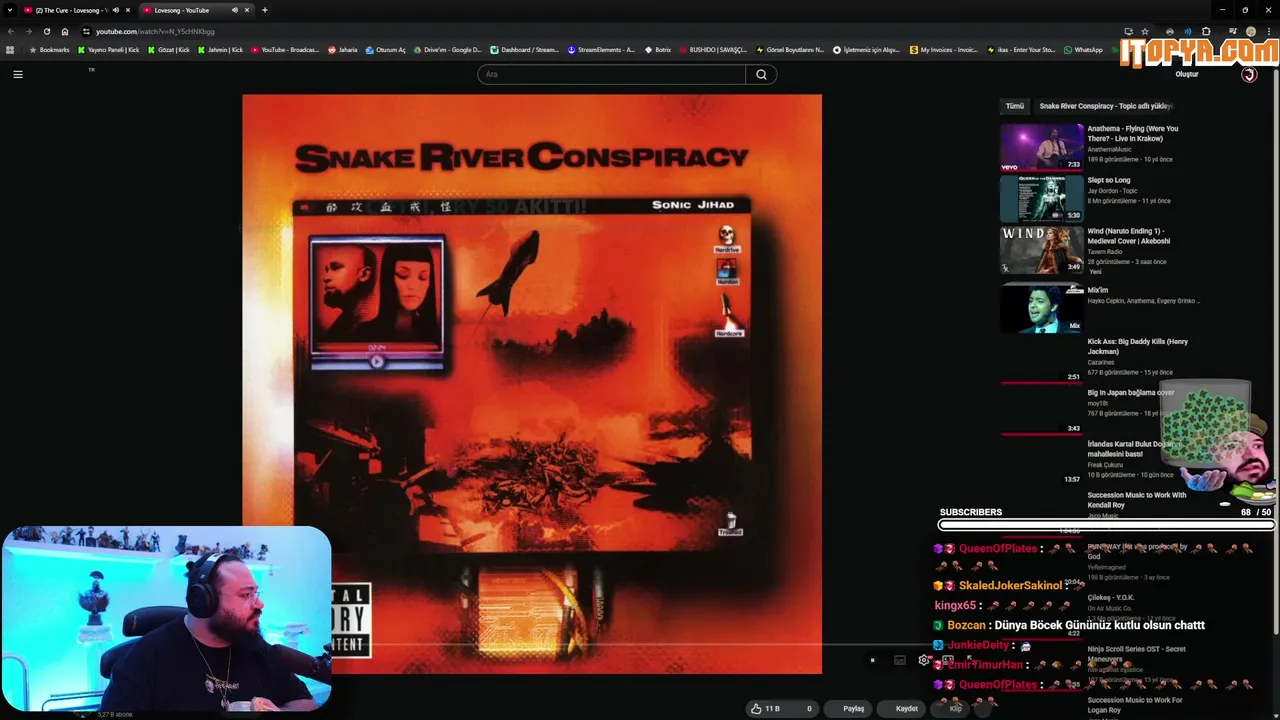
Task: Open 'Jahrein | Kick' bookmark
Action: point(220,49)
